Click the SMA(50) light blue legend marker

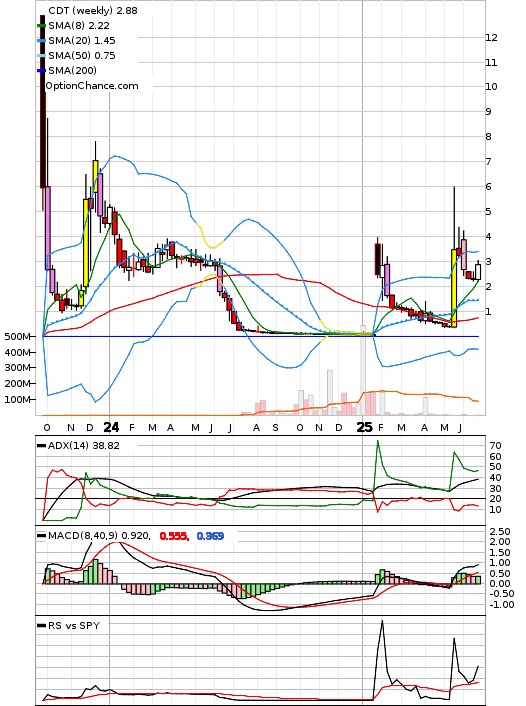(41, 55)
